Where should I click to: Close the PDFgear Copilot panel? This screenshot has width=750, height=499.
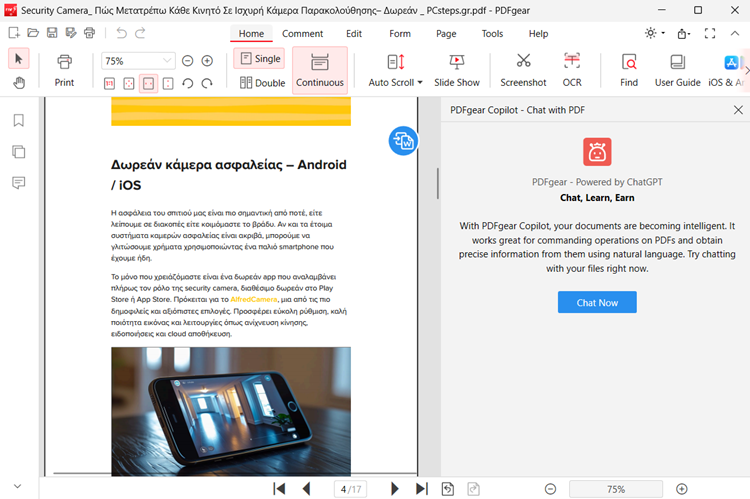point(738,110)
